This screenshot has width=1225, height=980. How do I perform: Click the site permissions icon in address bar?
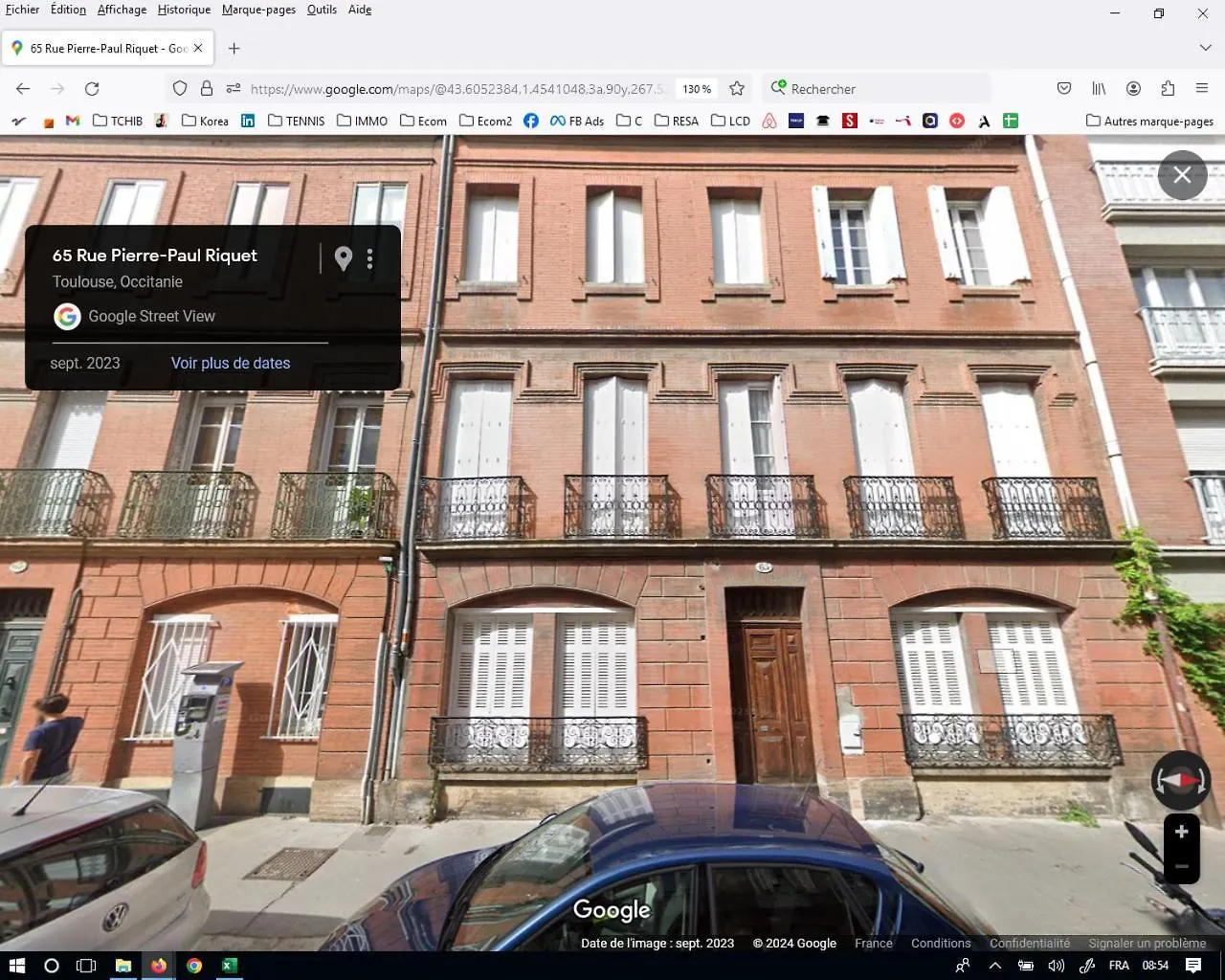pos(234,89)
